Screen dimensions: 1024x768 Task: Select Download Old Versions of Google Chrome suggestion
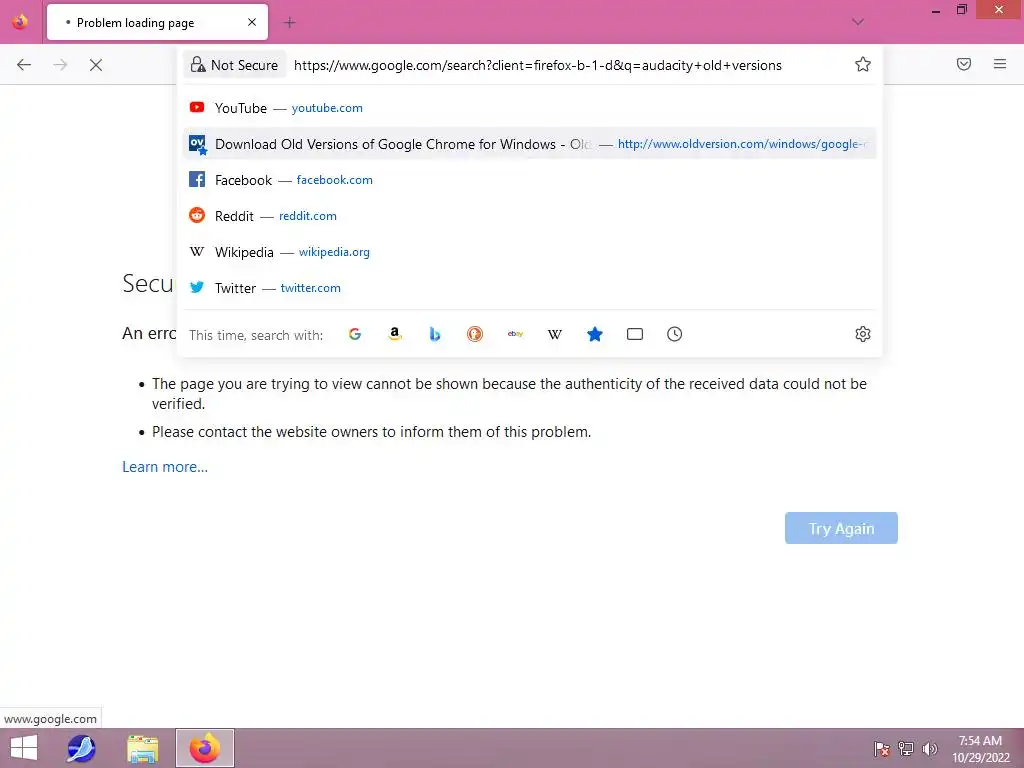(530, 144)
